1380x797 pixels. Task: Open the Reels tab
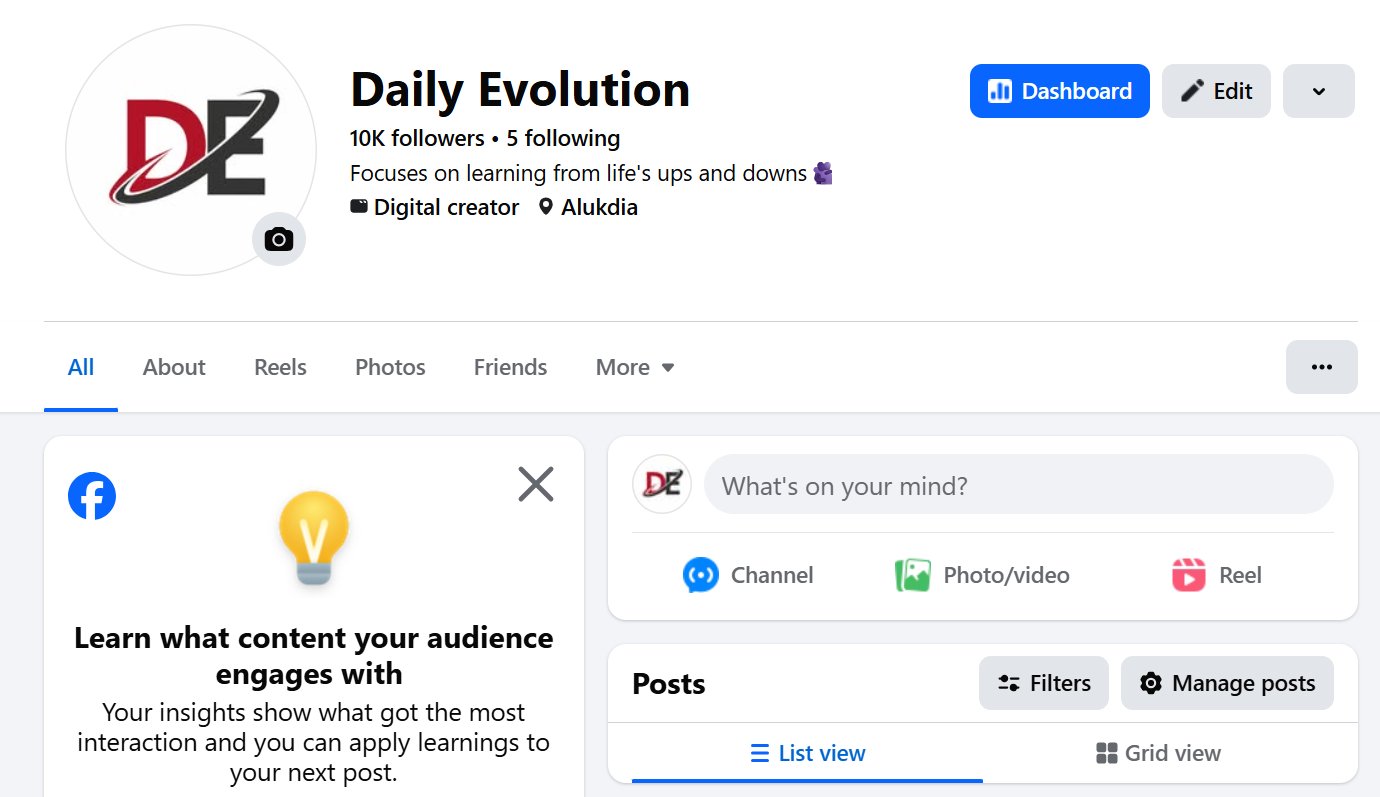pos(280,367)
